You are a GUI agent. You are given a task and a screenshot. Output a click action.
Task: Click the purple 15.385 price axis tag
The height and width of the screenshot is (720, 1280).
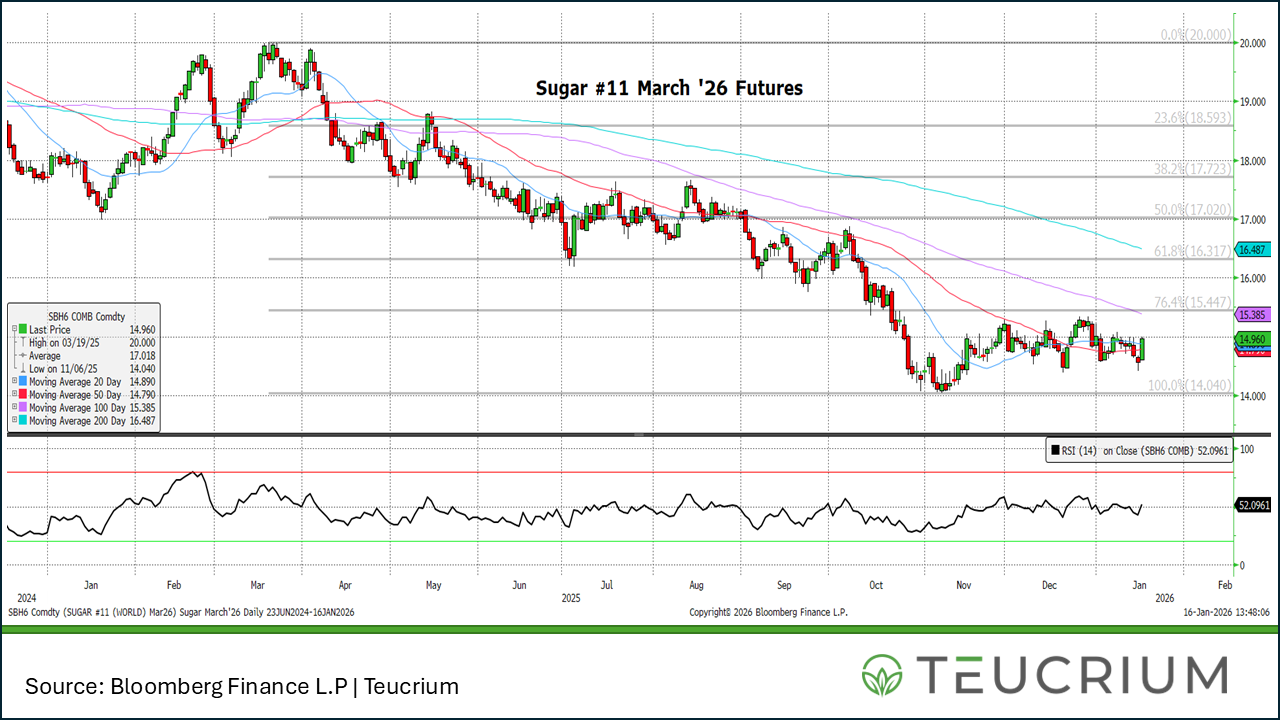tap(1253, 314)
